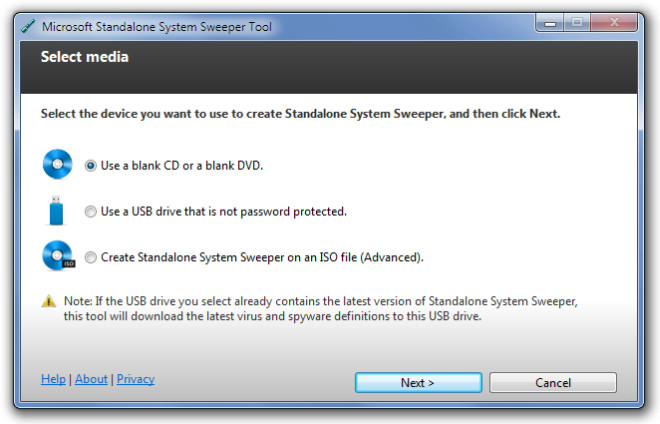Click the blue USB drive icon

(x=56, y=211)
